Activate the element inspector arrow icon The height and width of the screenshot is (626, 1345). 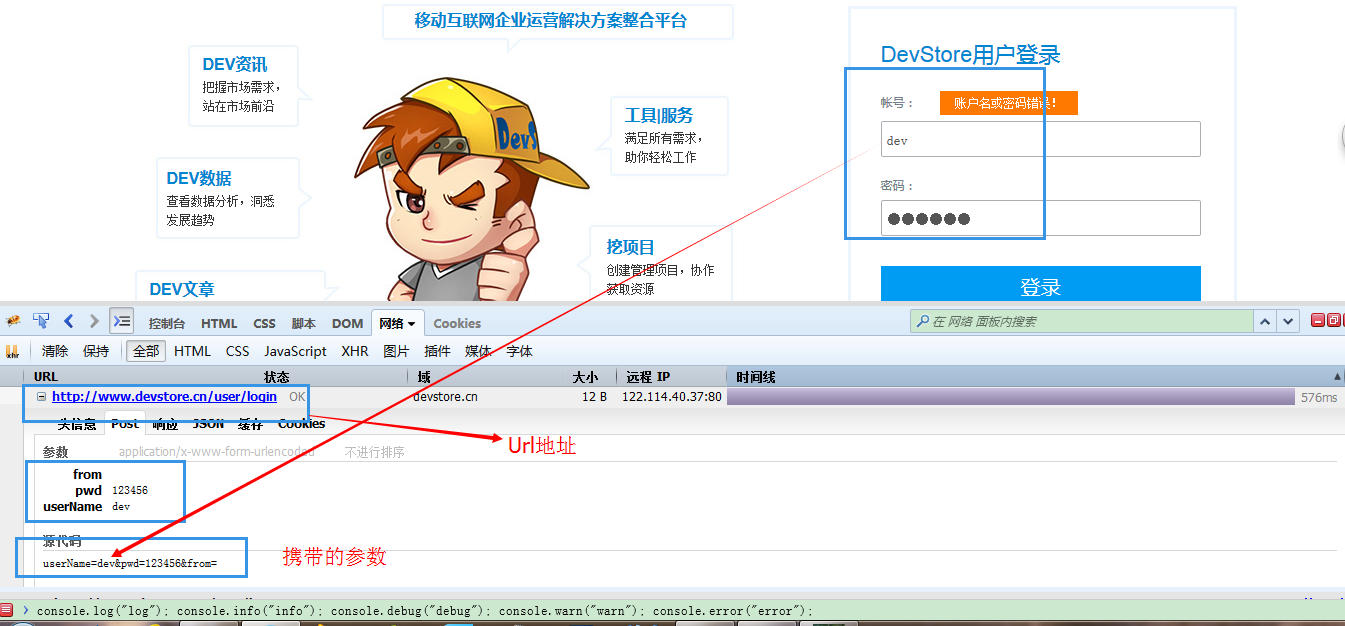point(41,322)
